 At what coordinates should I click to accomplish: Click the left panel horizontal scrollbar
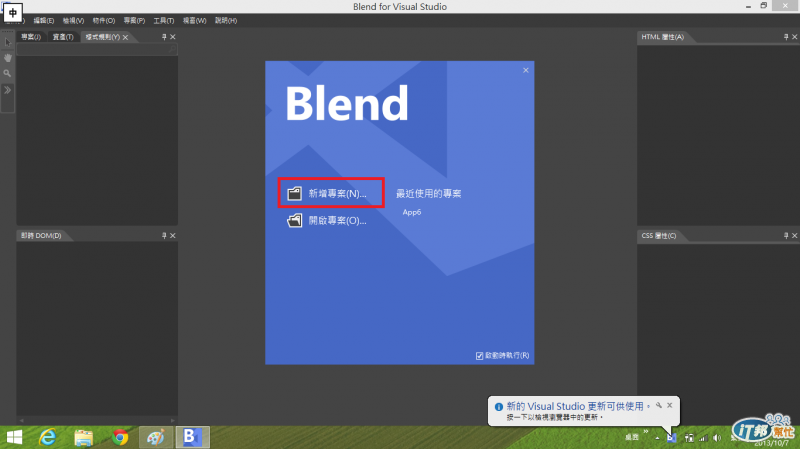coord(97,420)
